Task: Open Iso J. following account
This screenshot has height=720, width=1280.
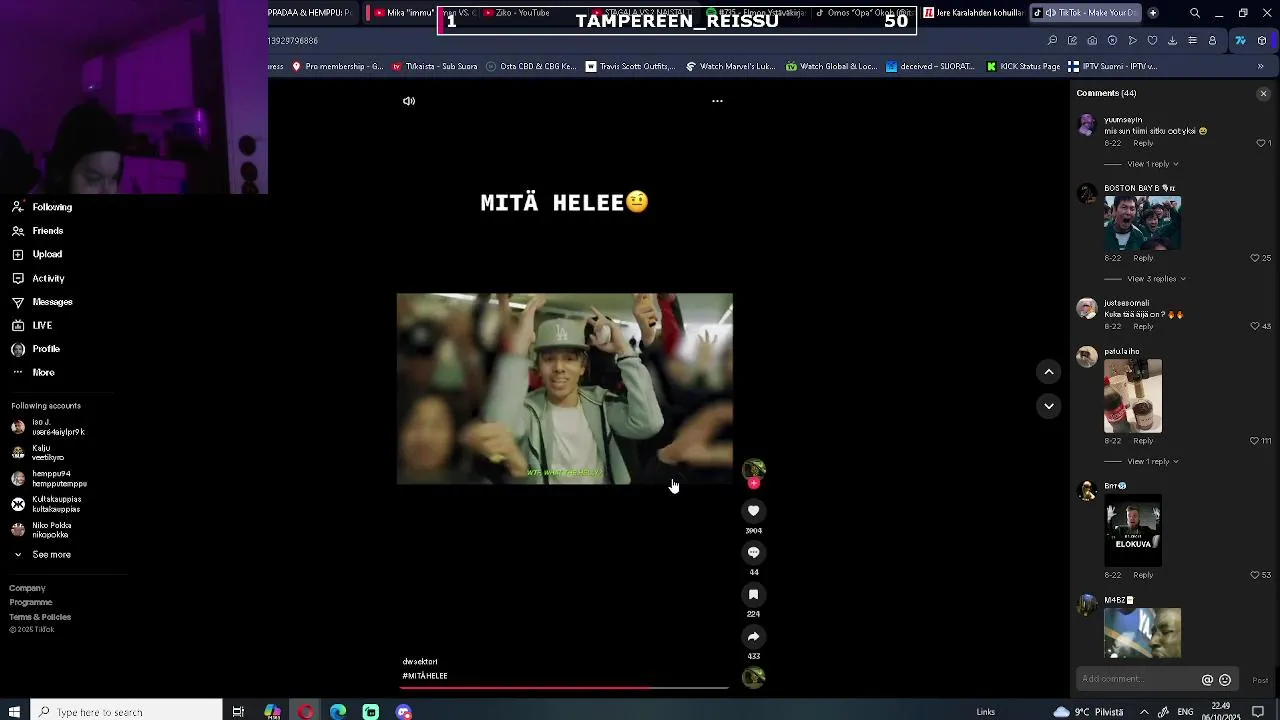Action: [x=48, y=427]
